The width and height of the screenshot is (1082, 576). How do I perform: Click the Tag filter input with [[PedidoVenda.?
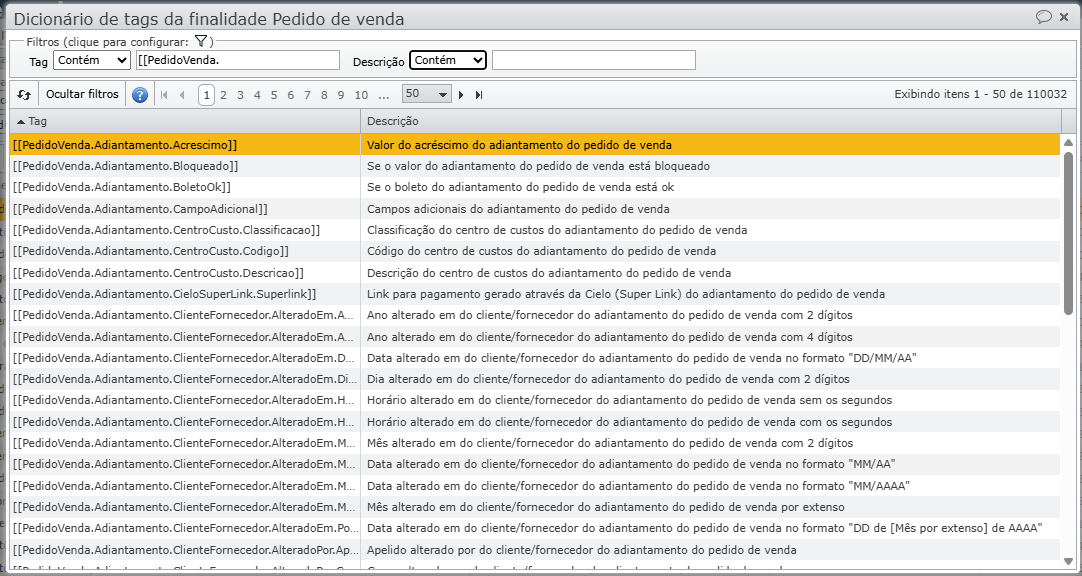[238, 60]
